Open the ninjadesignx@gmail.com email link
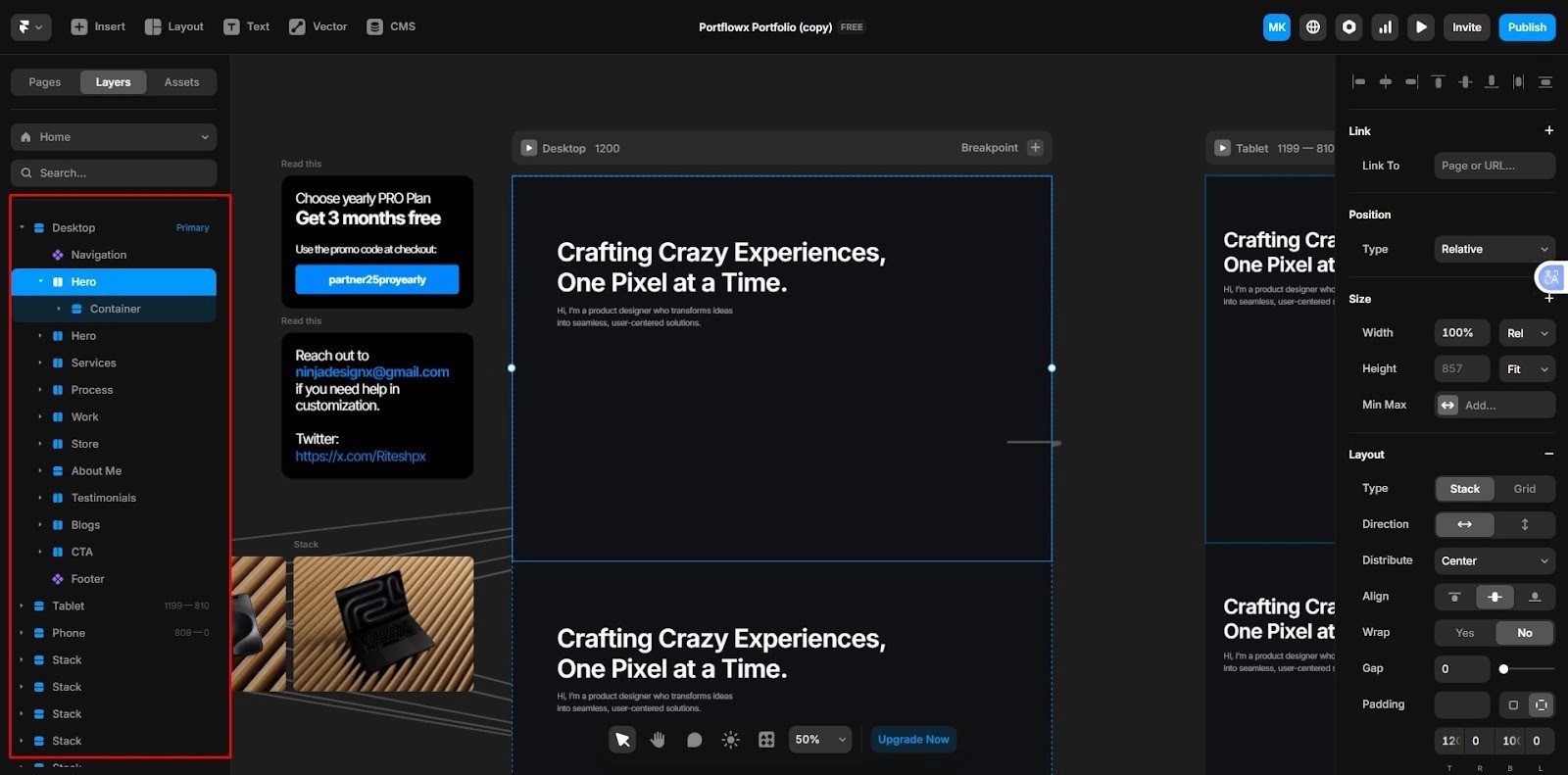 click(x=372, y=372)
